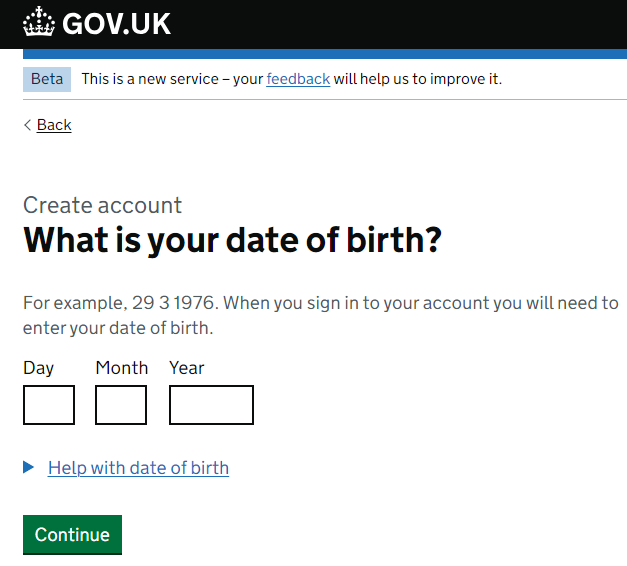Open Help with date of birth details

[x=138, y=468]
